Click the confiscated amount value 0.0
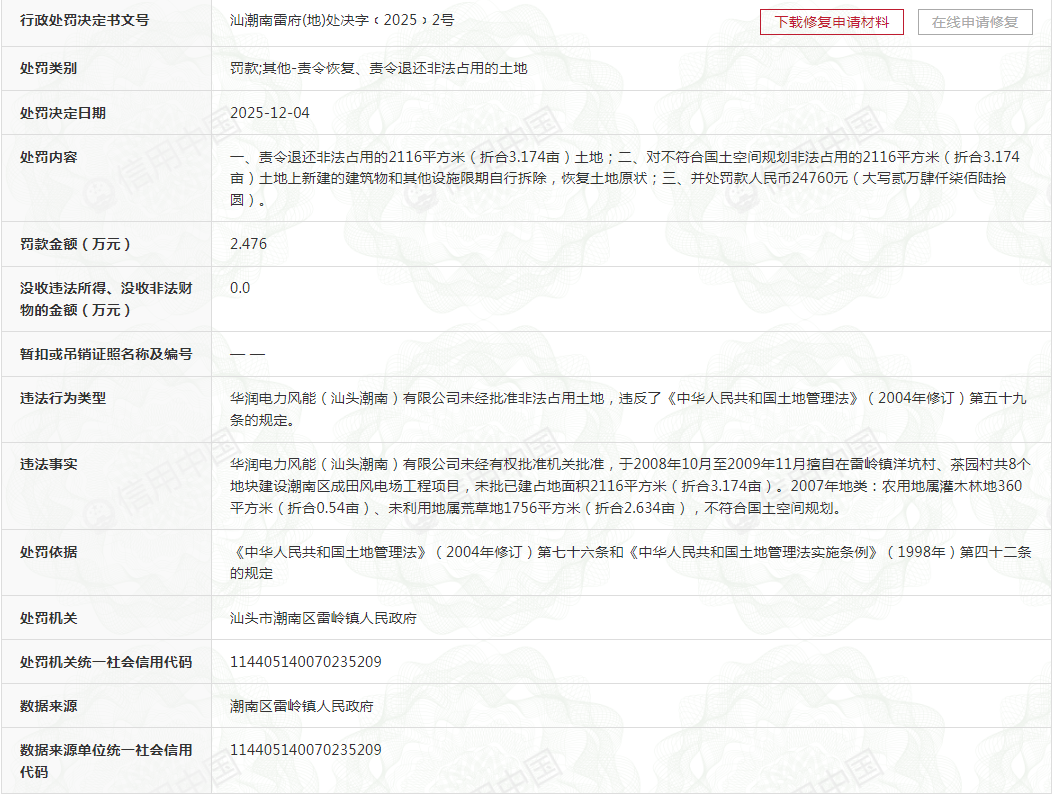 coord(240,288)
